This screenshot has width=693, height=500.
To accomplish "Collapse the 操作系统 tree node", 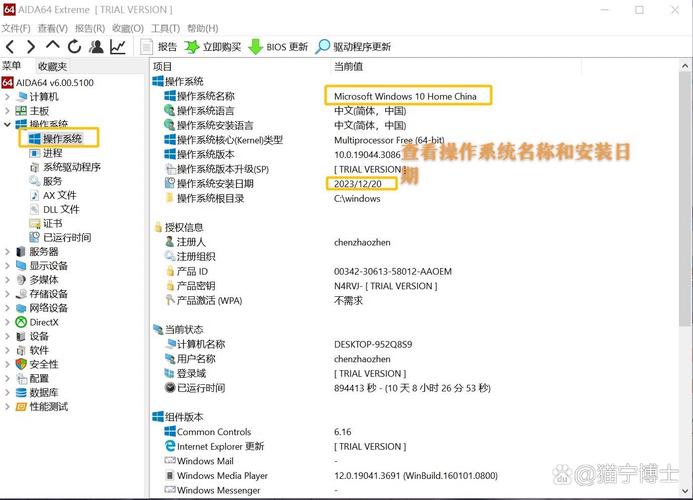I will pos(7,125).
